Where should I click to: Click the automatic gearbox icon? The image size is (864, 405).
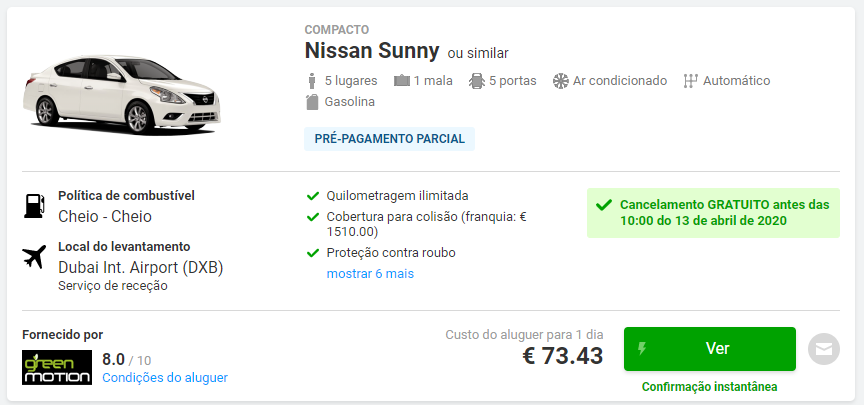(690, 81)
